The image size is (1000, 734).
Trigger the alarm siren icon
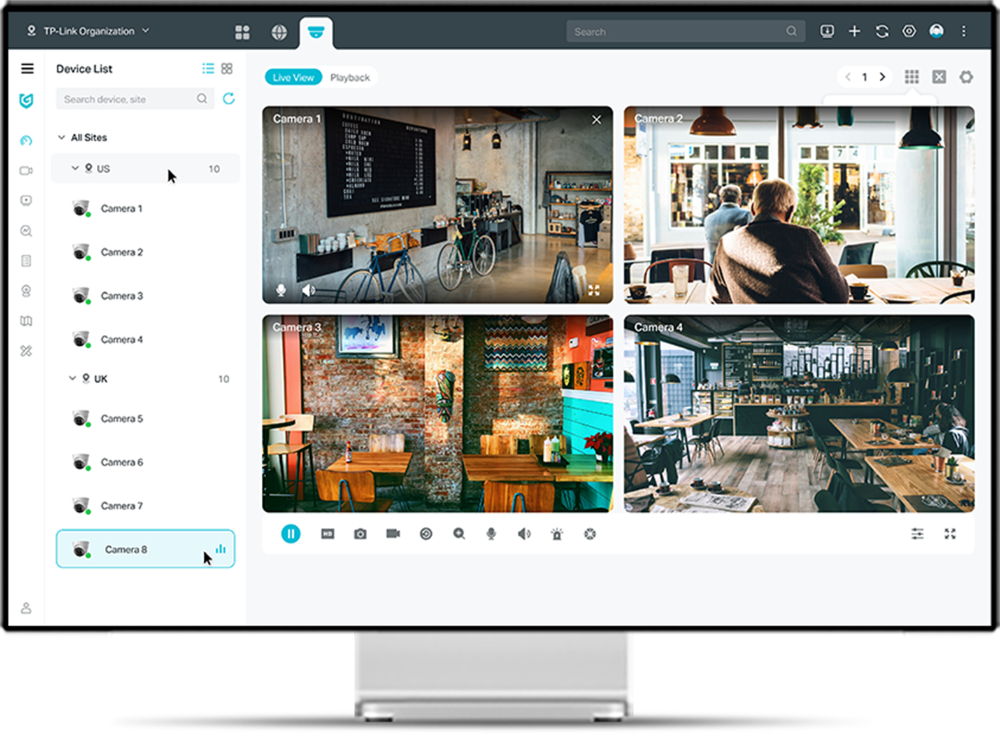(x=558, y=533)
